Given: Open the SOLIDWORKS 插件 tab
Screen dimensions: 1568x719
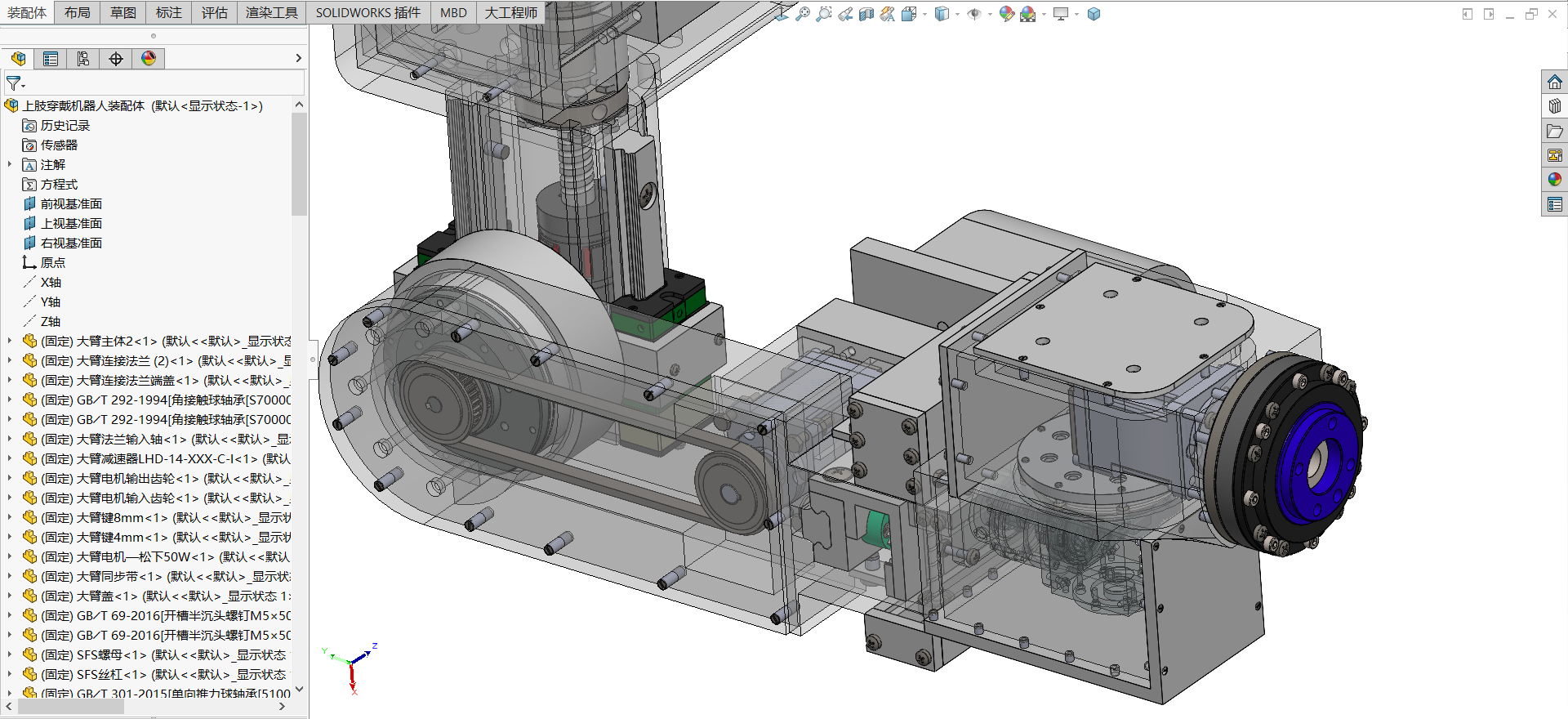Looking at the screenshot, I should tap(368, 13).
